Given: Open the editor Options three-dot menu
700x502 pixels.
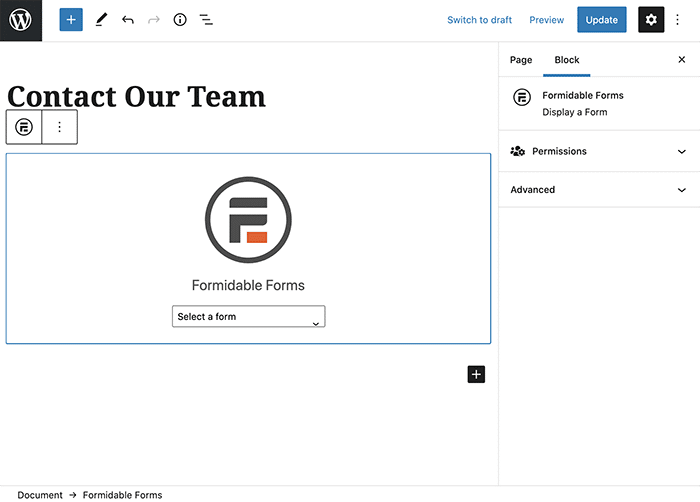Looking at the screenshot, I should coord(677,20).
